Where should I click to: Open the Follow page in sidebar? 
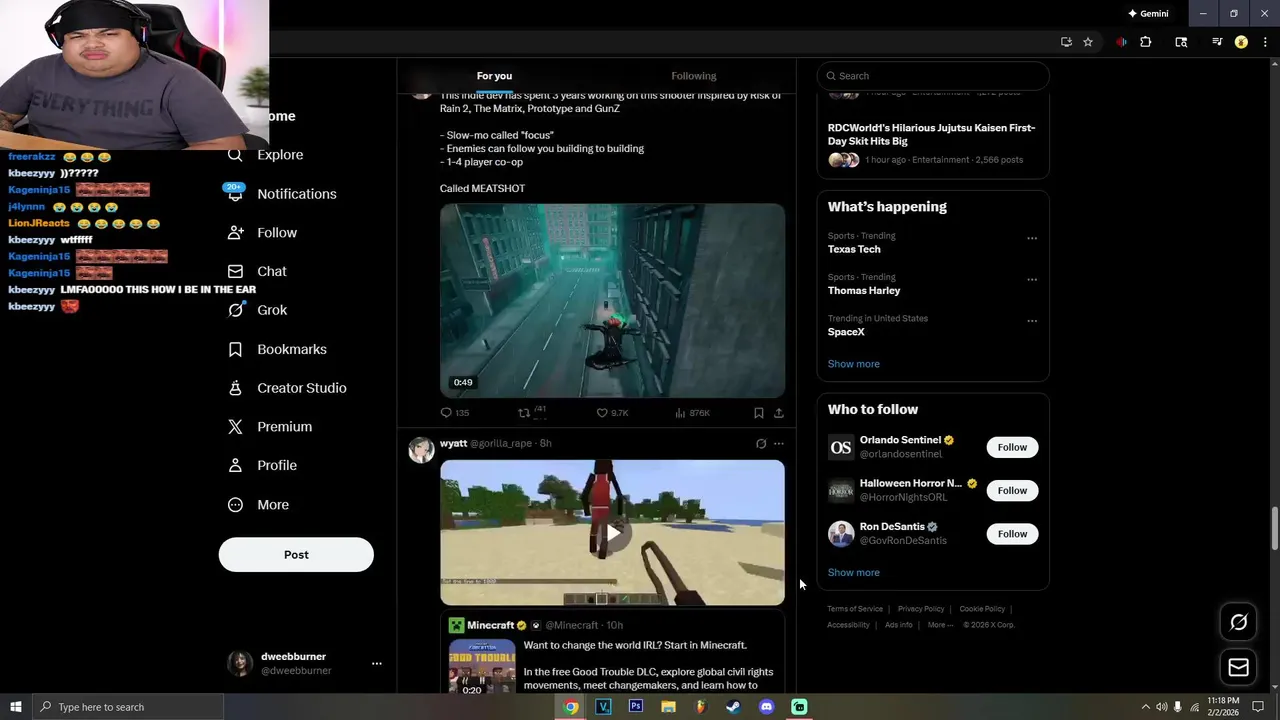[262, 233]
